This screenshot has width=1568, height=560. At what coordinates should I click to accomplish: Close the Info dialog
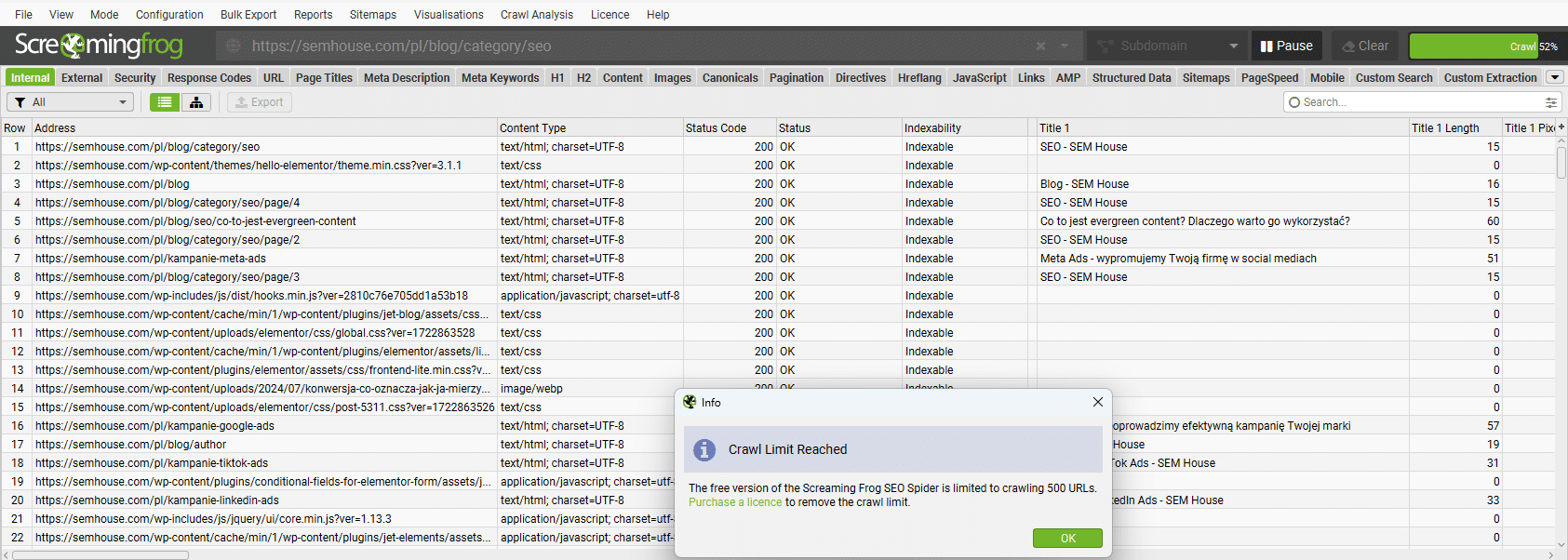click(1097, 402)
